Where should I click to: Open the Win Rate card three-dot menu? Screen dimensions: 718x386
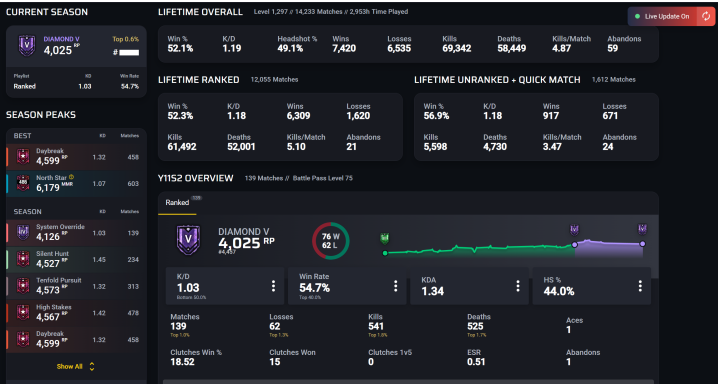pyautogui.click(x=396, y=286)
